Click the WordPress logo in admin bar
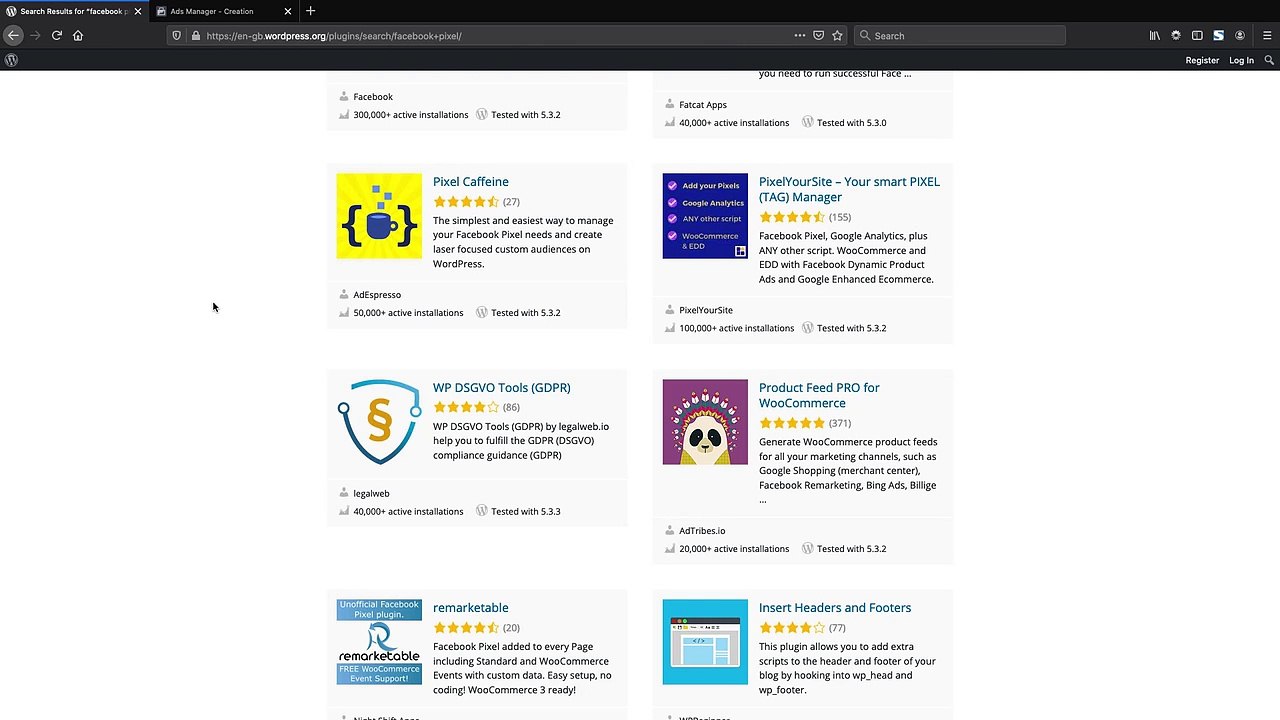The height and width of the screenshot is (720, 1280). pos(11,60)
